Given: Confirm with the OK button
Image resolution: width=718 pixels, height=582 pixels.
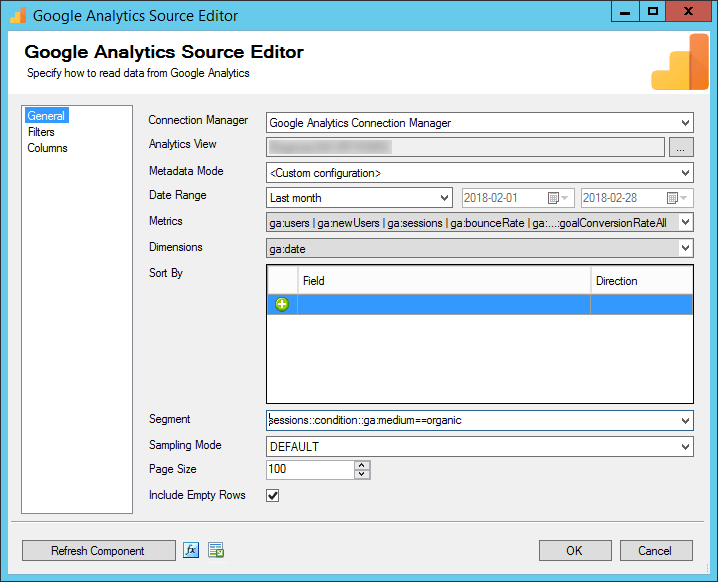Looking at the screenshot, I should tap(575, 550).
